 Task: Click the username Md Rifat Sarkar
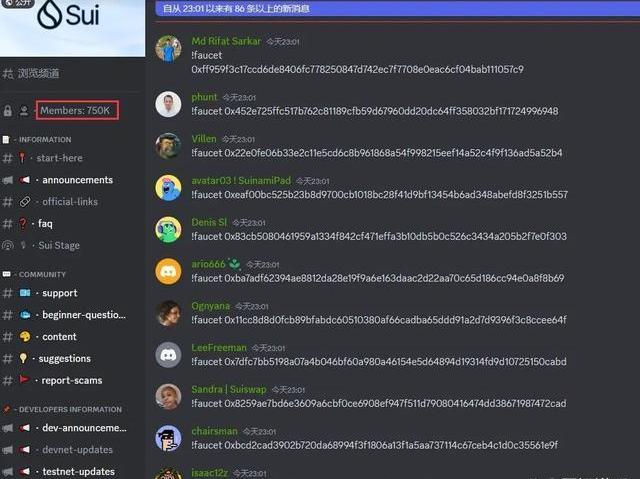click(226, 41)
